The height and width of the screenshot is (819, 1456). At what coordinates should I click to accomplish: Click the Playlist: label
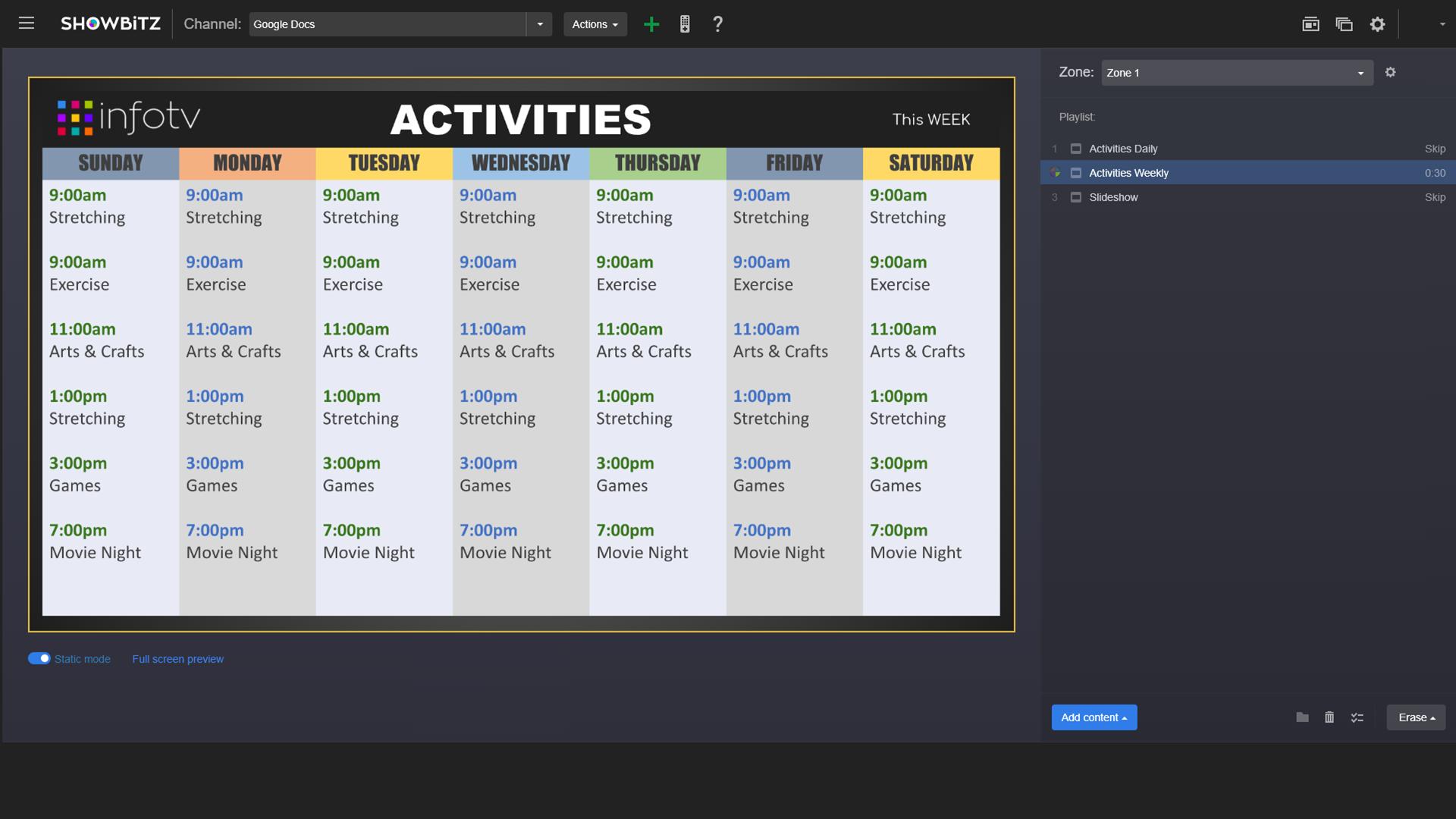(x=1077, y=117)
